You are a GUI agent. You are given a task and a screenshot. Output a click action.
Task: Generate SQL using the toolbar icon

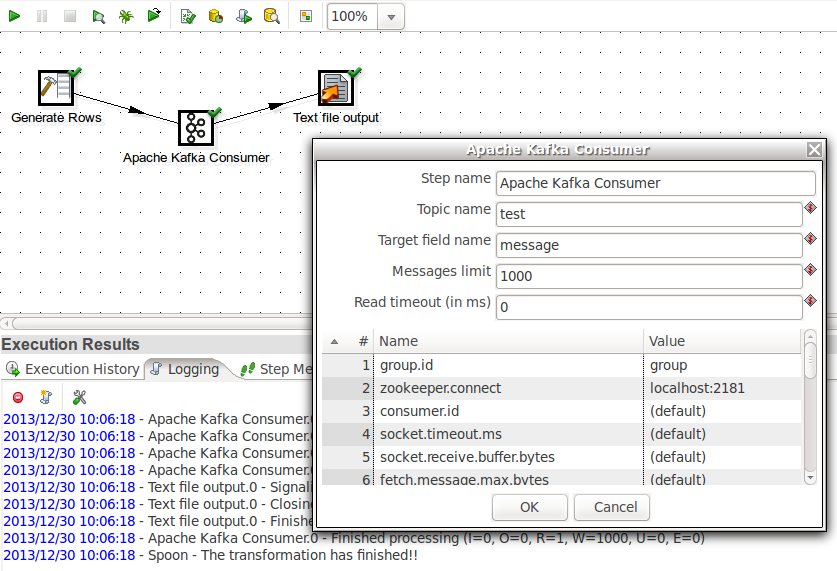pos(244,16)
